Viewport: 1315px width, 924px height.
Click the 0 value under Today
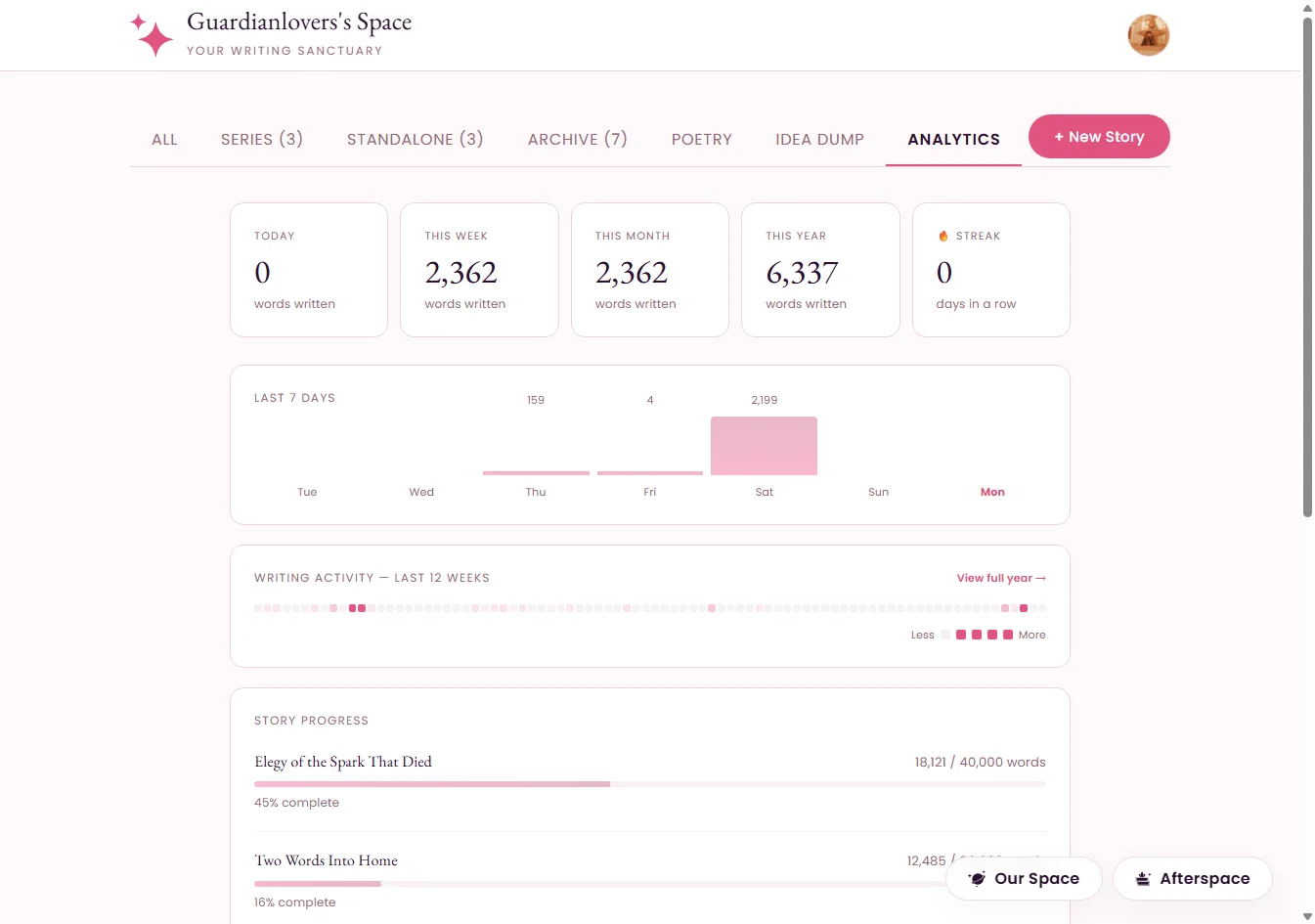click(262, 273)
